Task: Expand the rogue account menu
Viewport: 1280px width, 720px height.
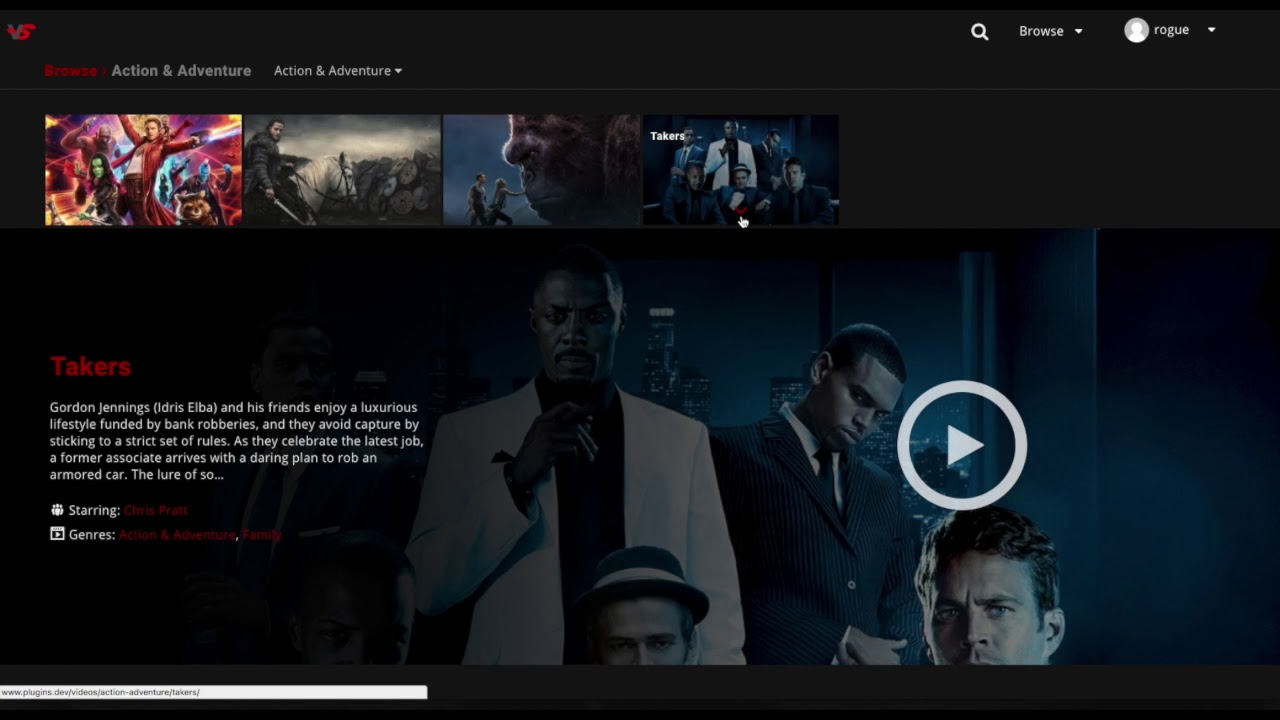Action: pyautogui.click(x=1211, y=30)
